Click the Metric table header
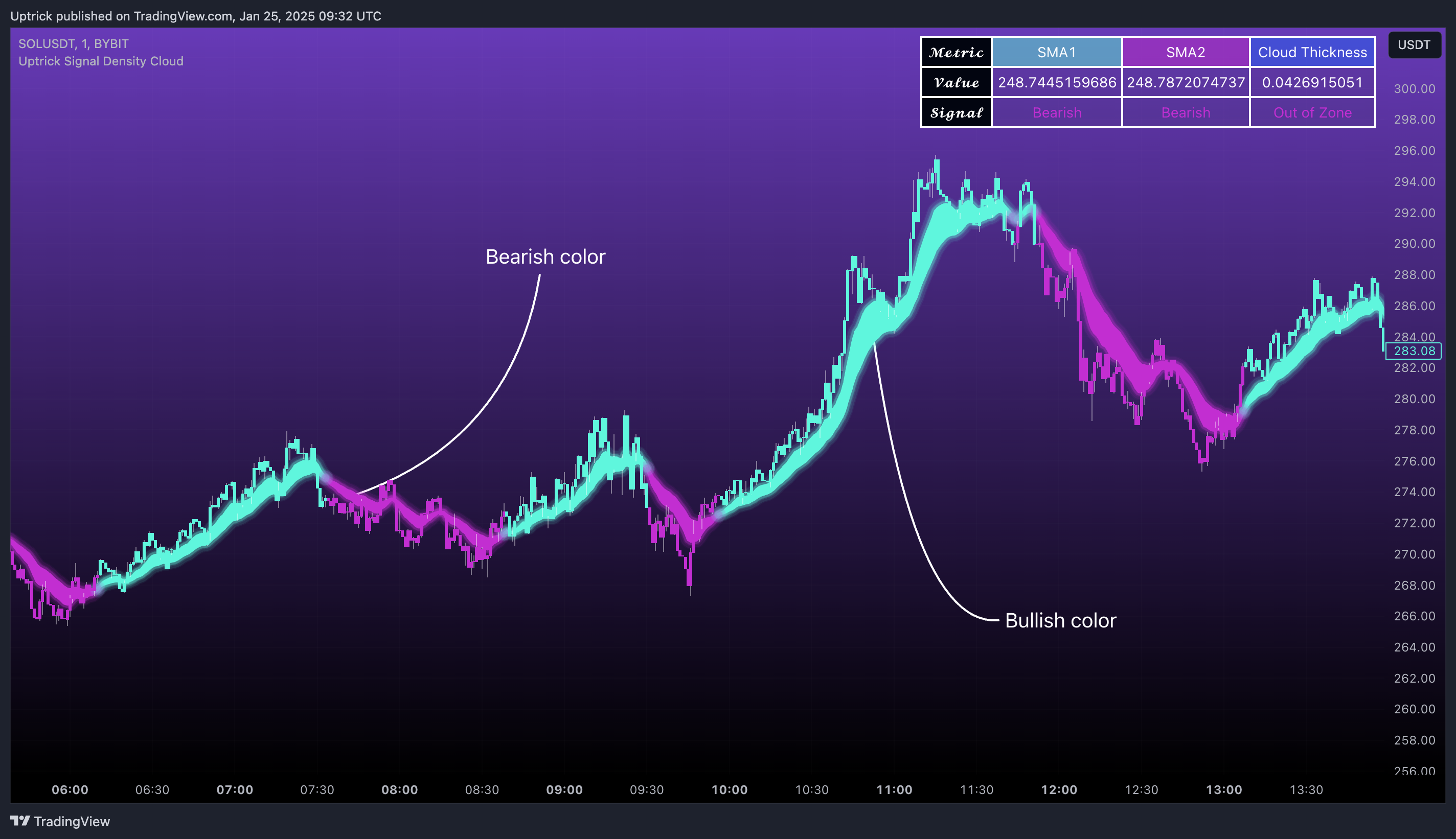This screenshot has width=1456, height=839. [956, 53]
